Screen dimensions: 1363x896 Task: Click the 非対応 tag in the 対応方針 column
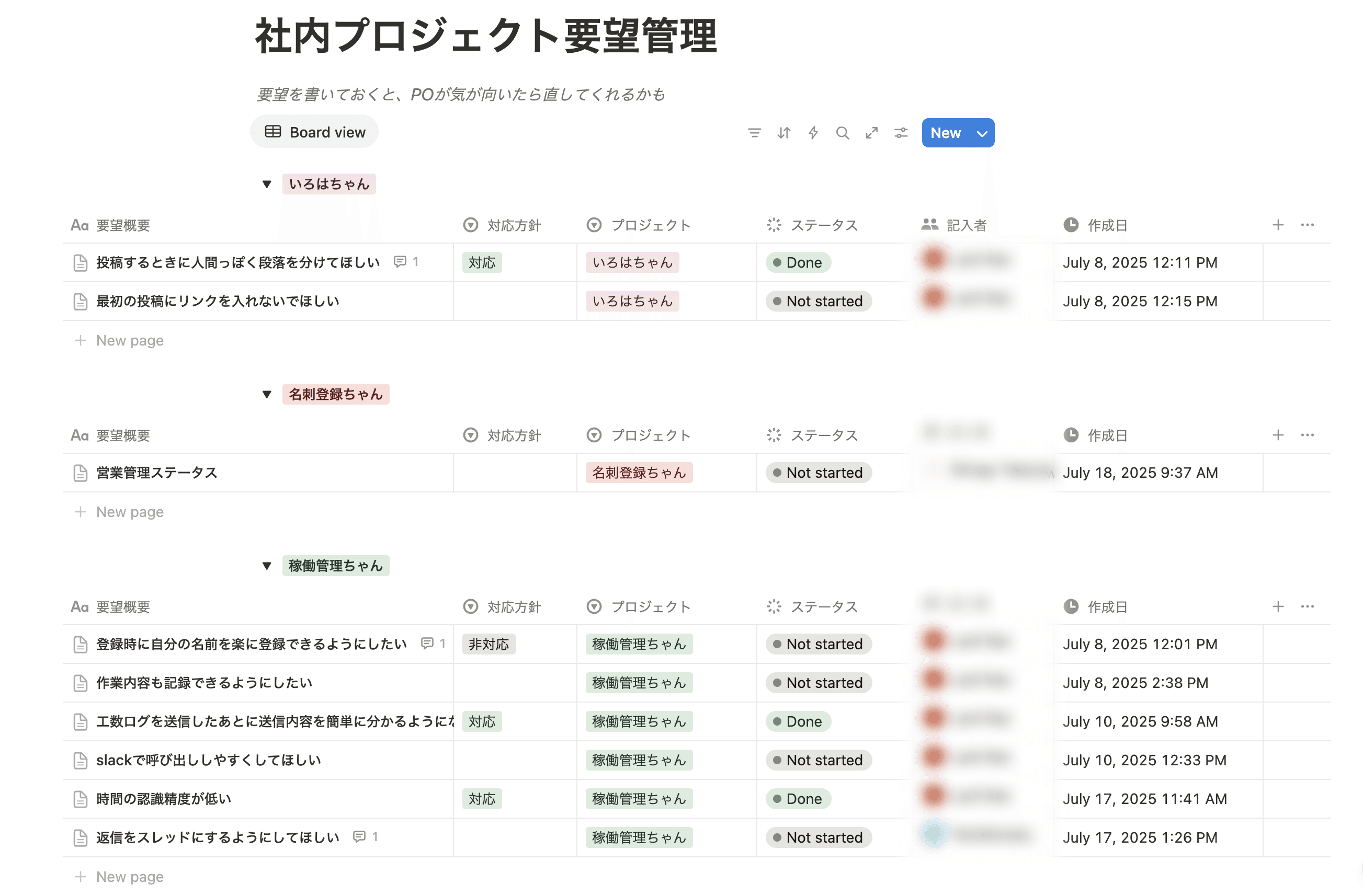pos(488,644)
